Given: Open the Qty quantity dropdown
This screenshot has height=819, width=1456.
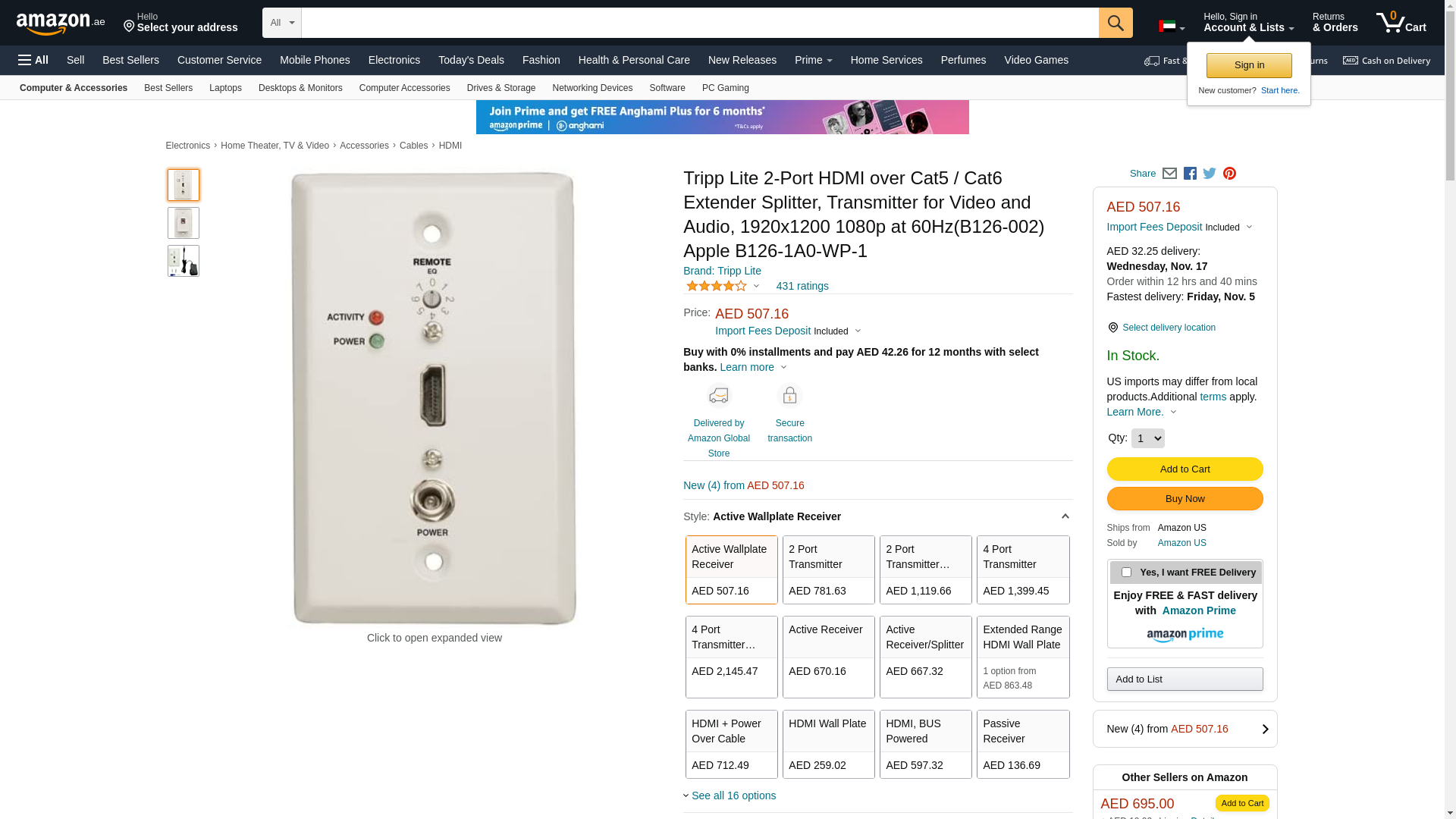Looking at the screenshot, I should pyautogui.click(x=1147, y=438).
